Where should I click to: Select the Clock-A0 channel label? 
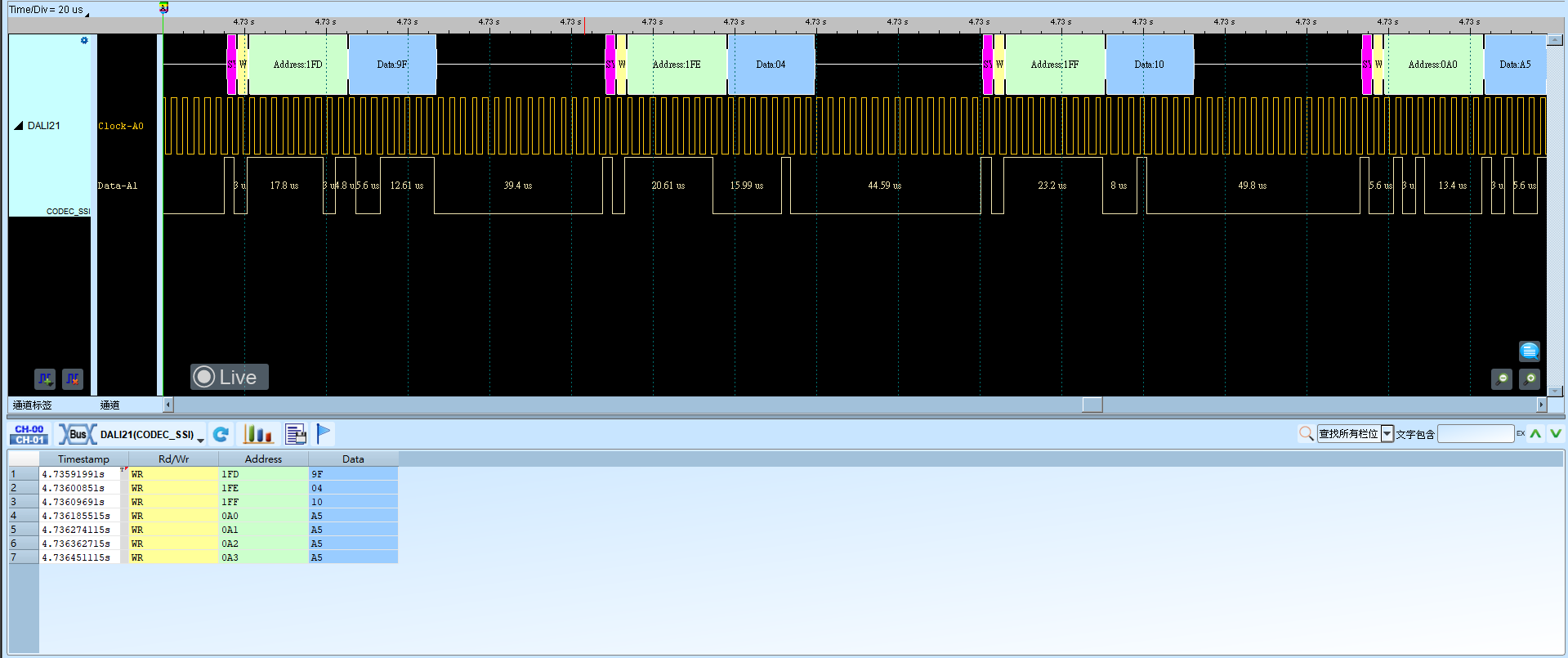tap(121, 126)
